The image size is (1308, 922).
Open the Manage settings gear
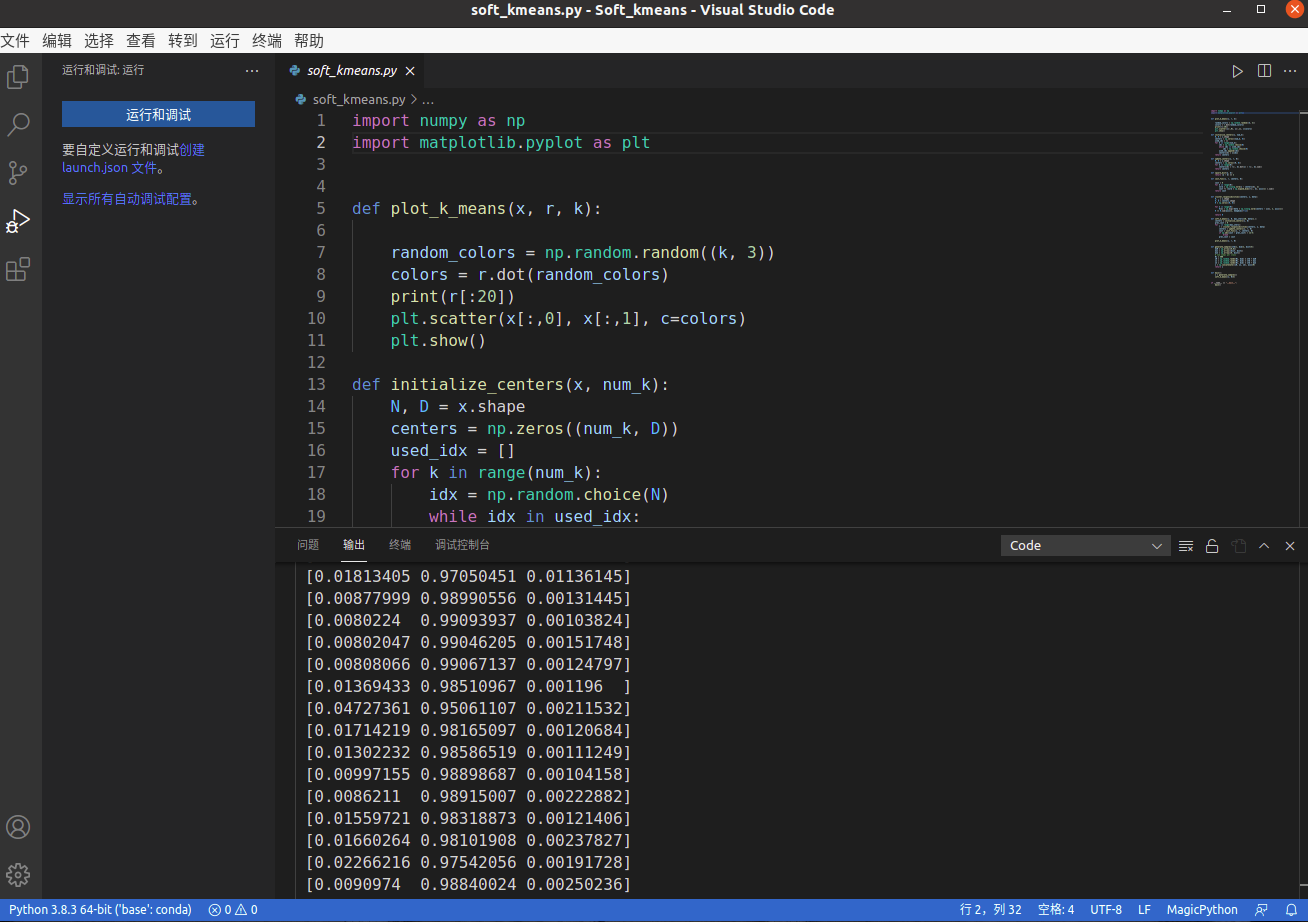[x=17, y=874]
